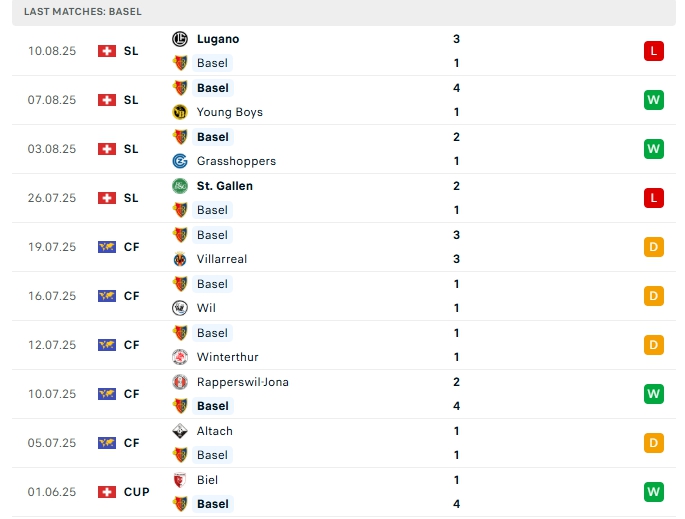
Task: Click the 05.07.25 match date
Action: tap(52, 443)
